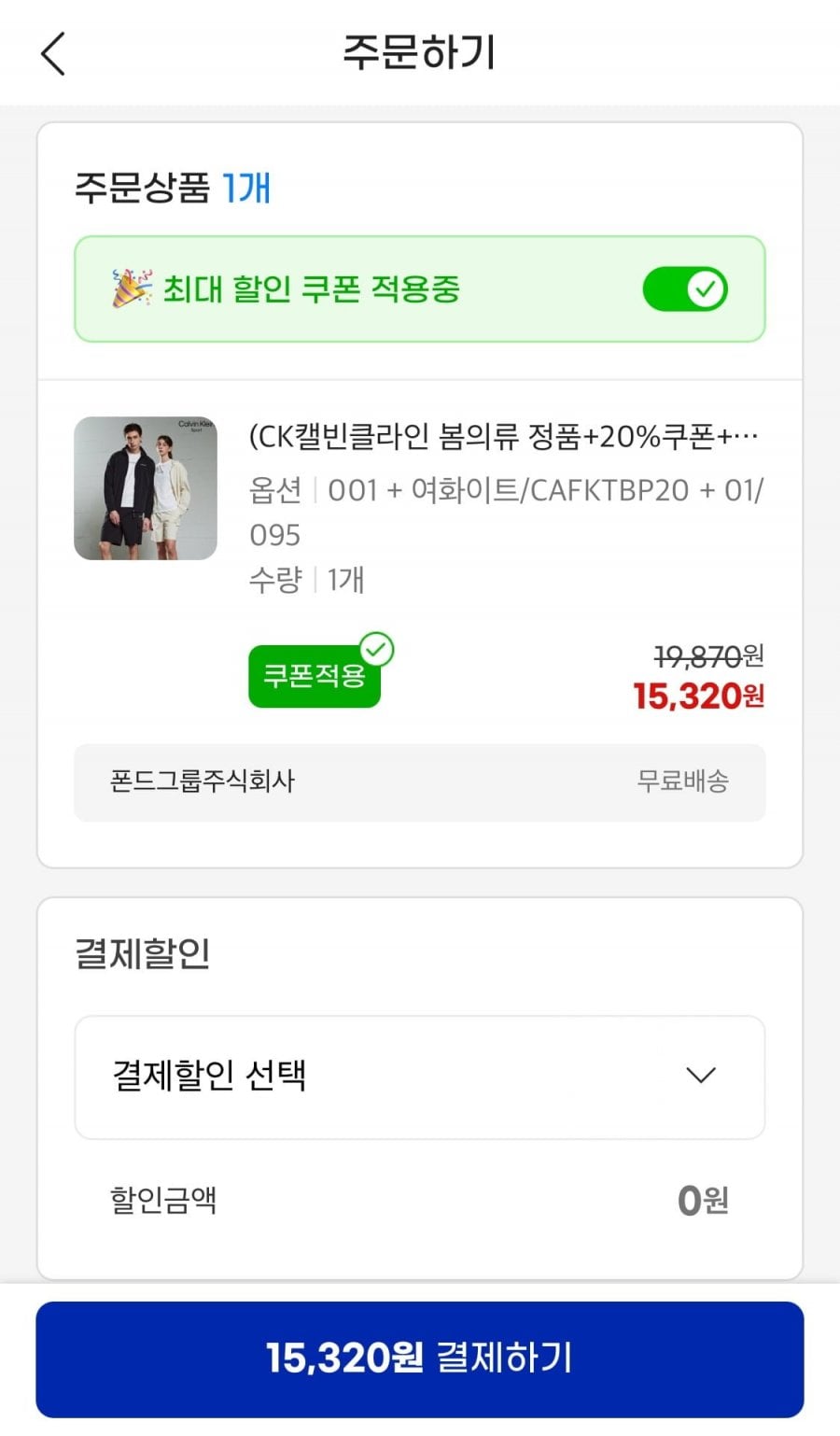Click the party popper coupon icon

pyautogui.click(x=131, y=289)
